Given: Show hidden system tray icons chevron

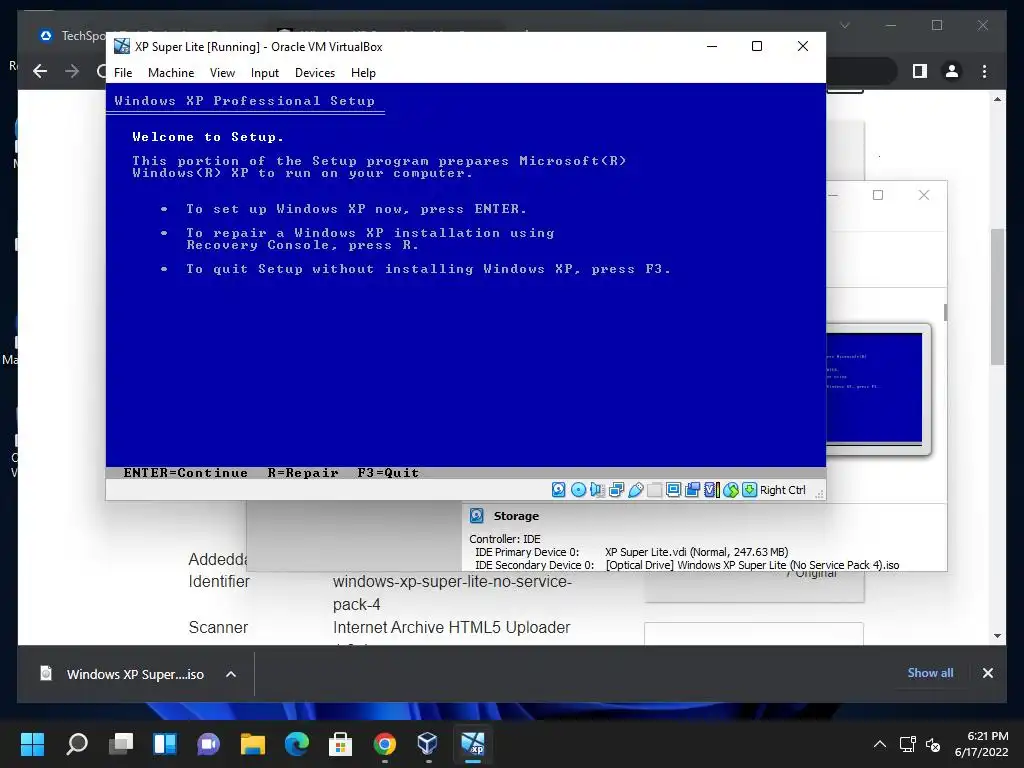Looking at the screenshot, I should pos(880,744).
